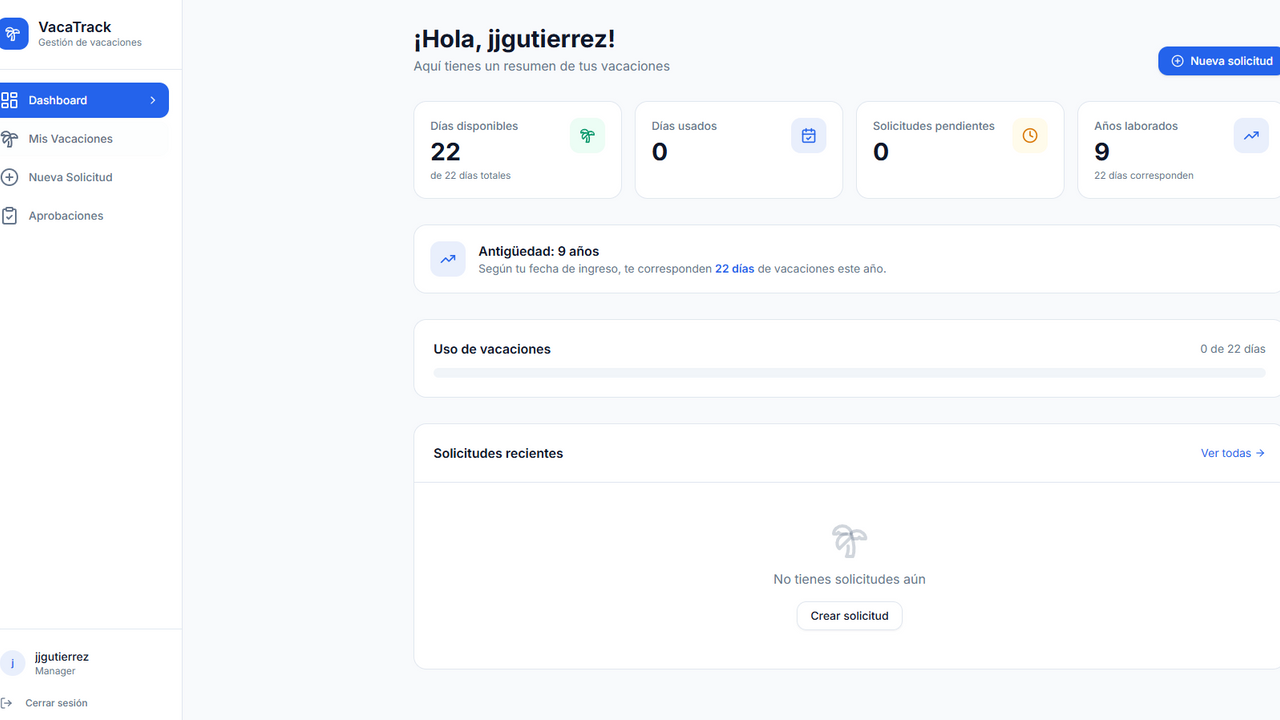The width and height of the screenshot is (1280, 720).
Task: Click the Uso de vacaciones heading
Action: coord(492,349)
